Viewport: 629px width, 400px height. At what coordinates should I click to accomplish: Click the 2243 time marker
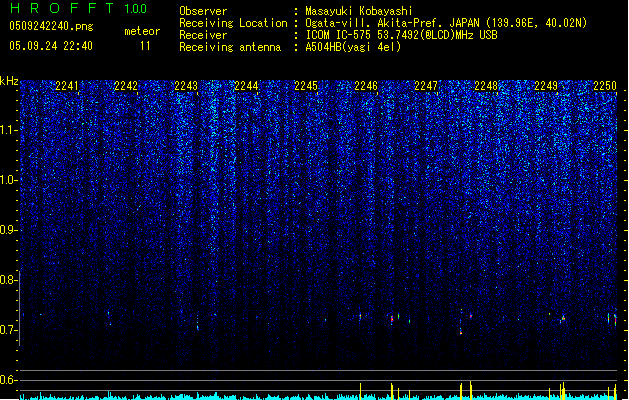point(186,86)
